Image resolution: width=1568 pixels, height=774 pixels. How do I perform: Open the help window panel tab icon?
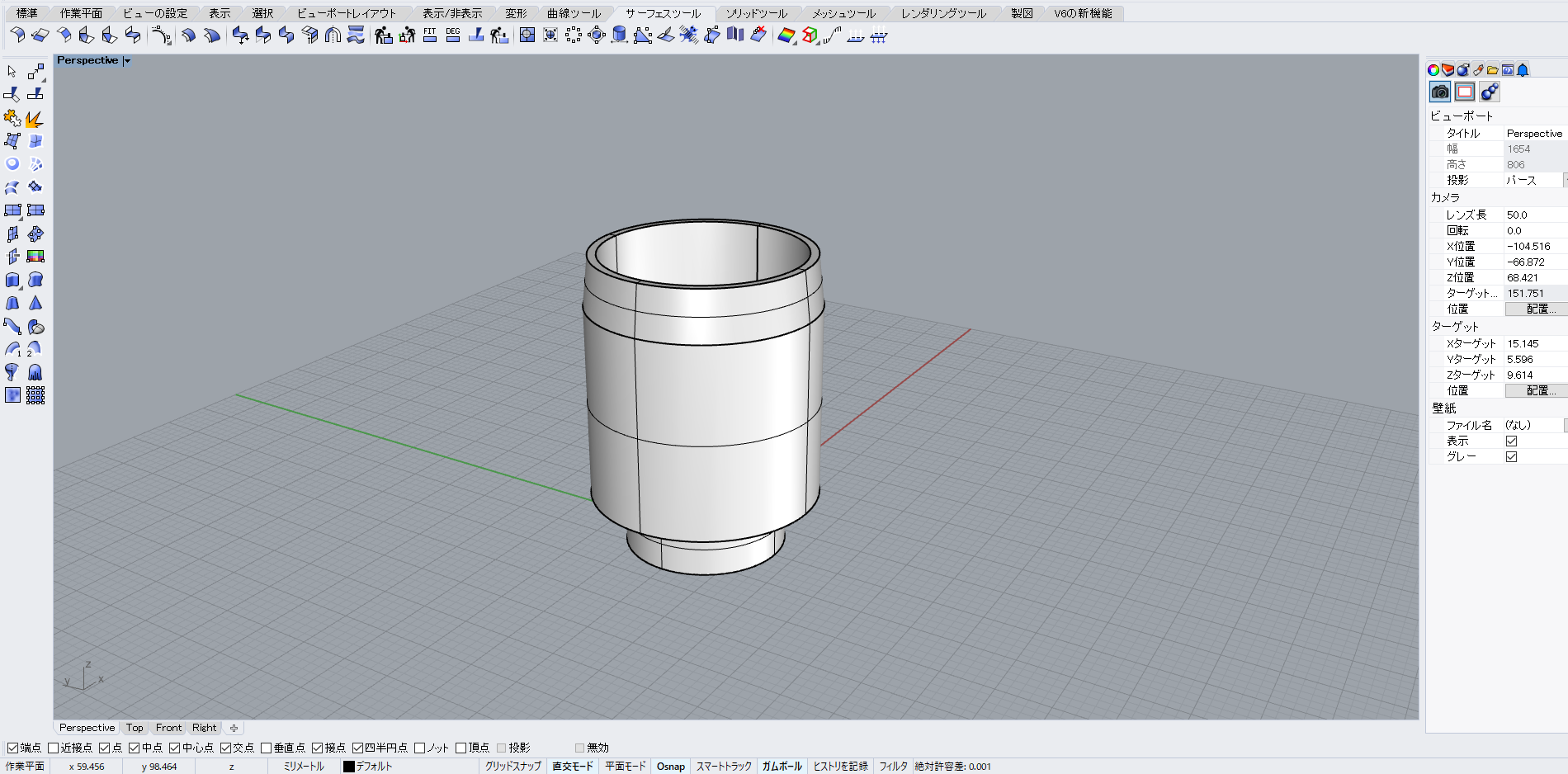pos(1508,70)
